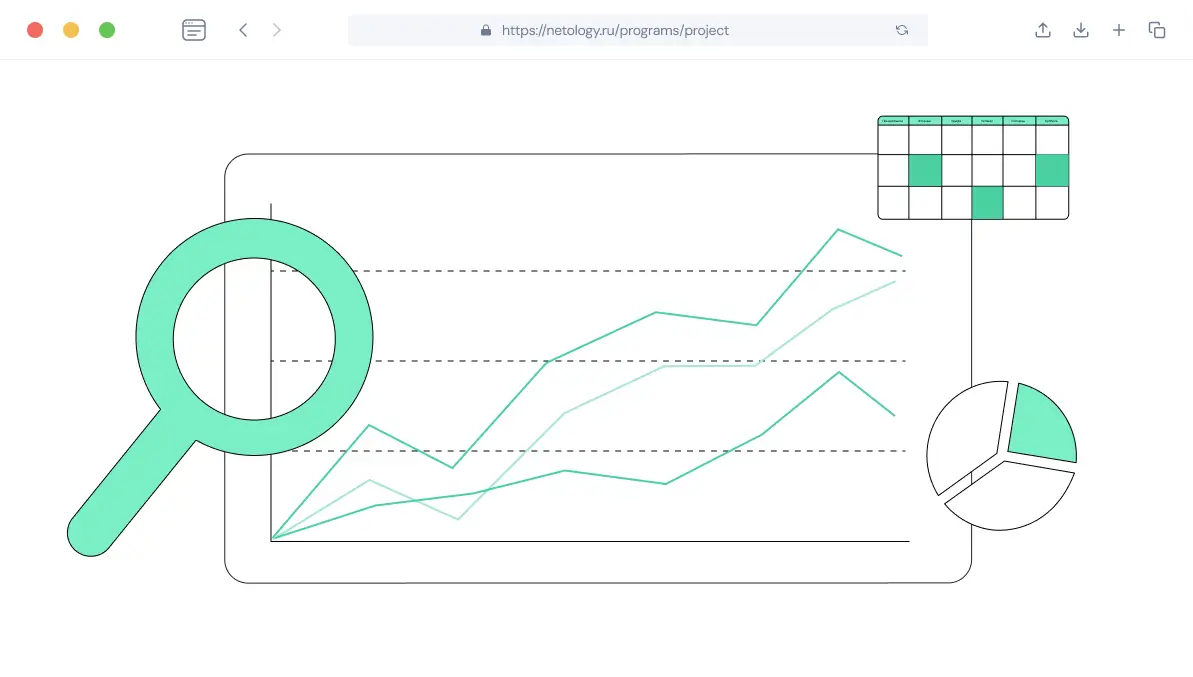The width and height of the screenshot is (1193, 677).
Task: Open the share (upload arrow) icon
Action: tap(1043, 30)
